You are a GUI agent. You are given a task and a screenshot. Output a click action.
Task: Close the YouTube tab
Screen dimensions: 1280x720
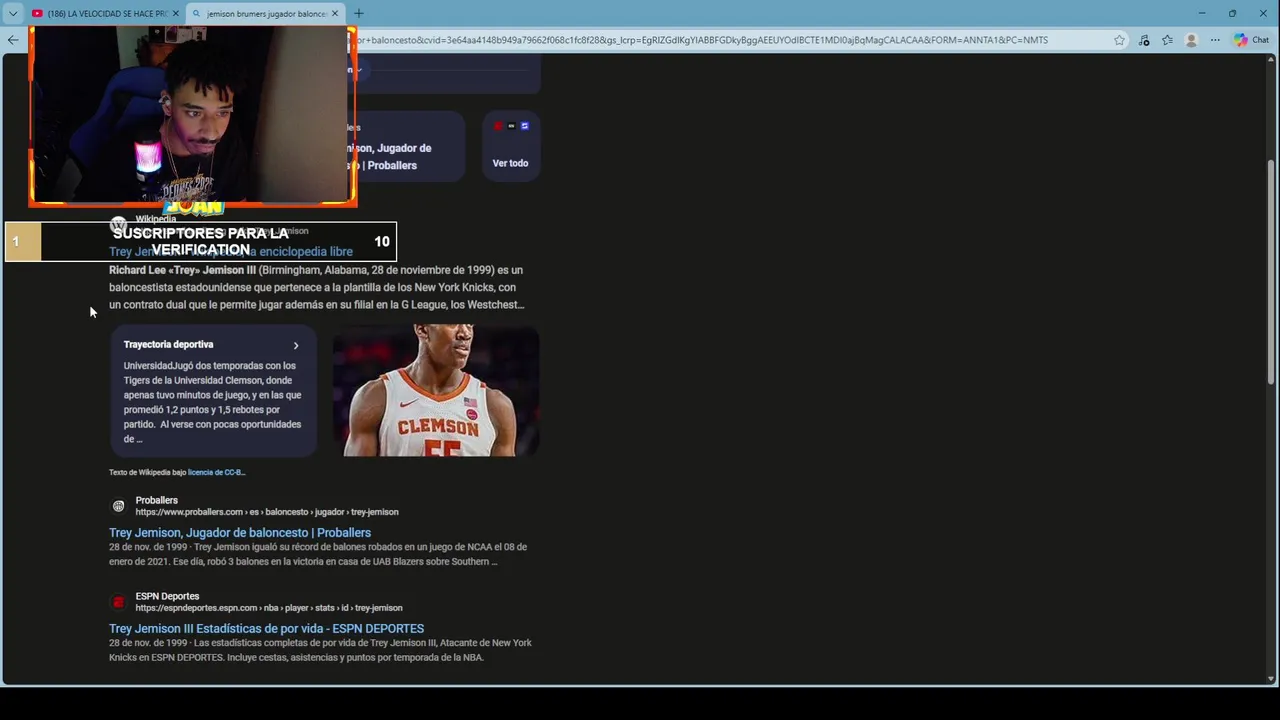pos(176,13)
